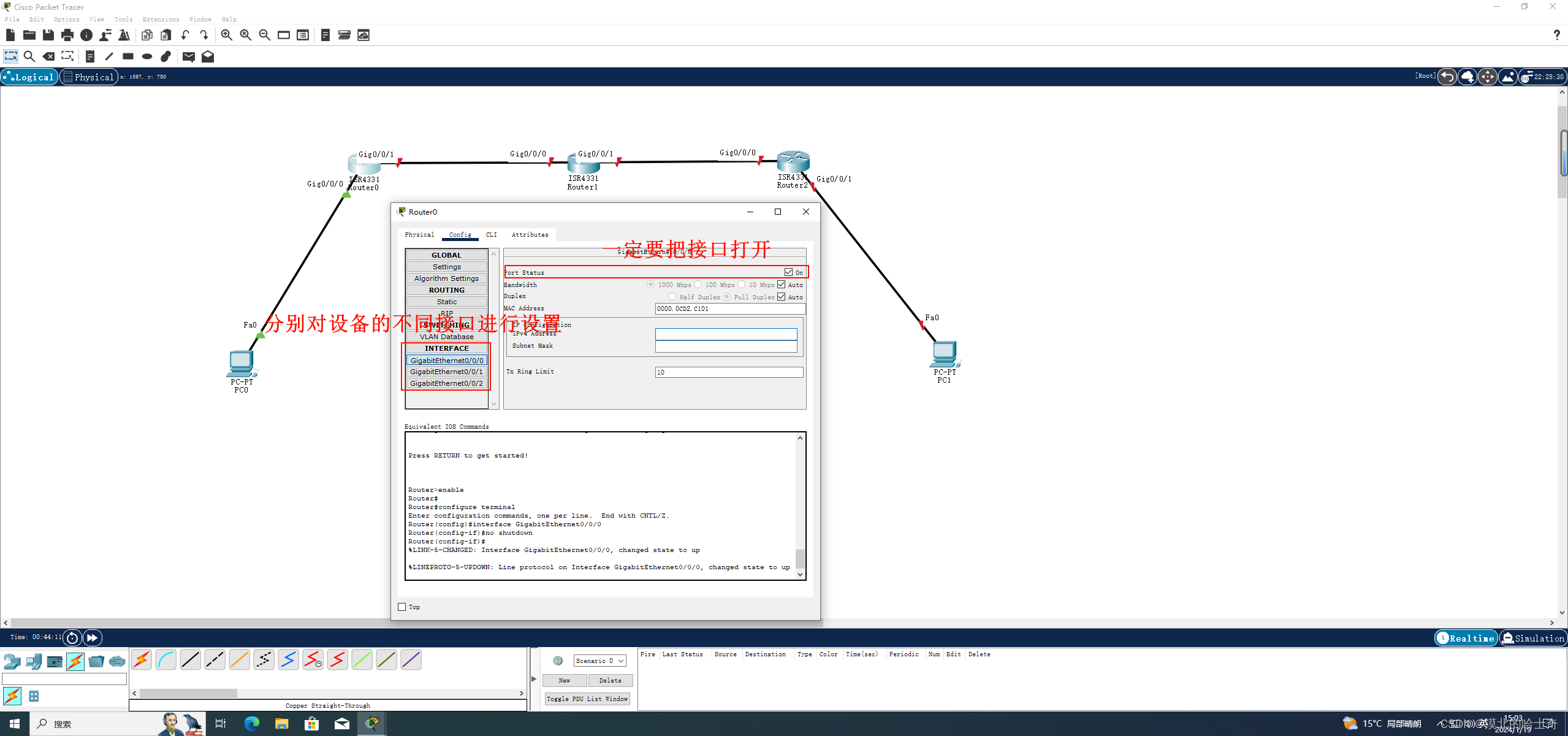Switch to the CLI tab
This screenshot has width=1568, height=736.
coord(492,235)
